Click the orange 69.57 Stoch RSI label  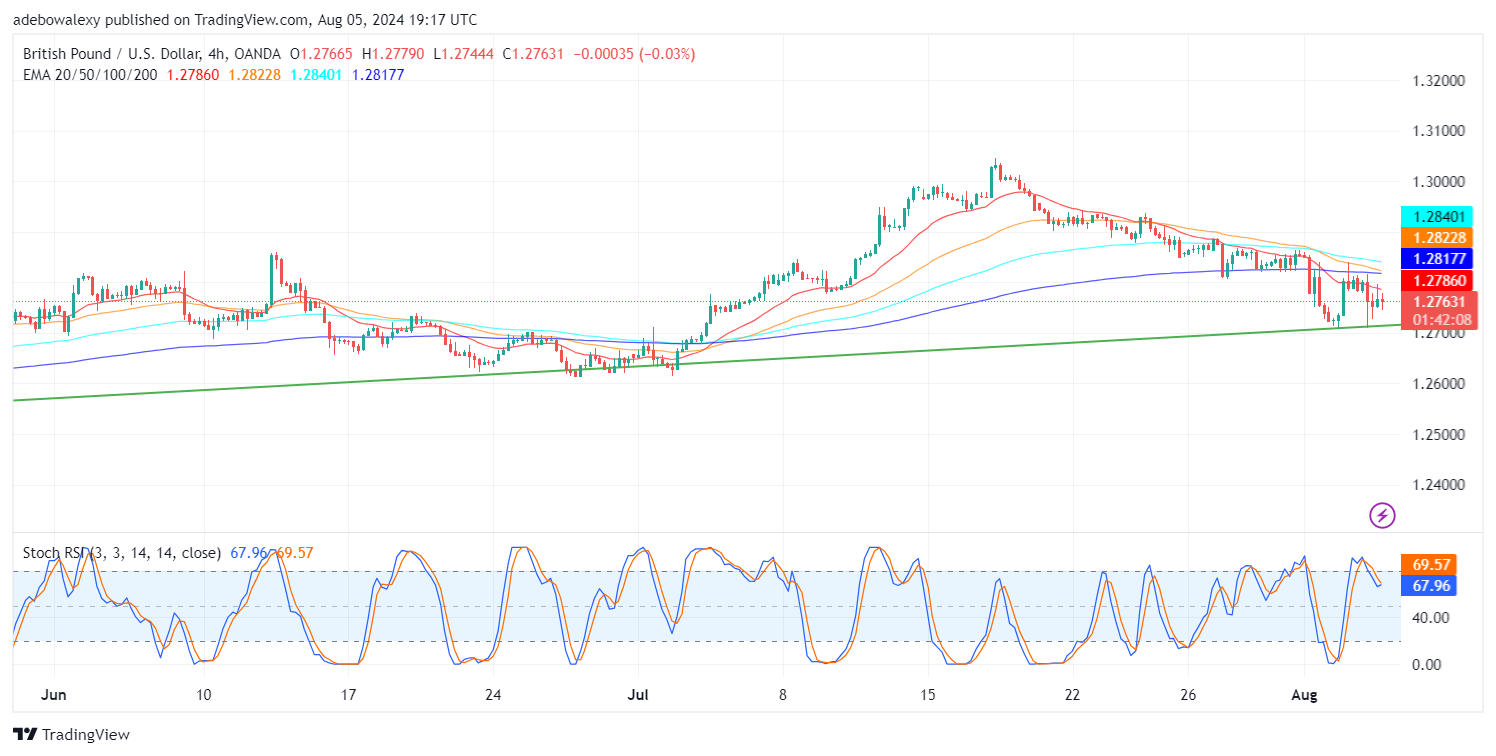pos(1427,565)
